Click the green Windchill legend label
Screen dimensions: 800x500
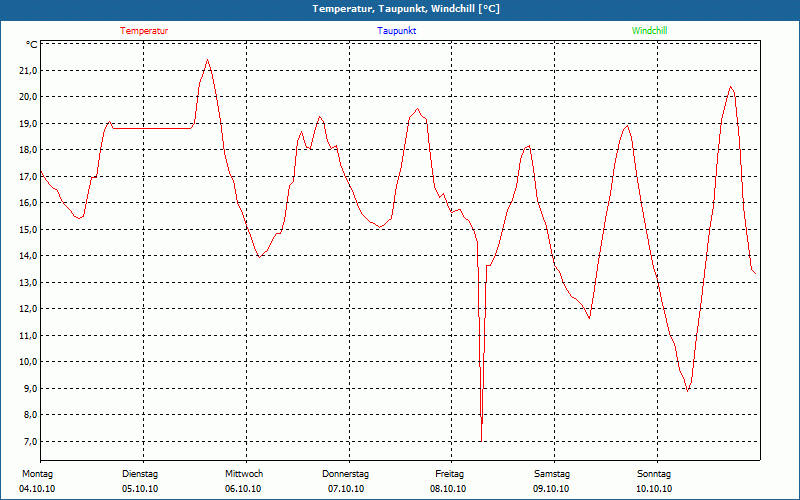coord(649,31)
